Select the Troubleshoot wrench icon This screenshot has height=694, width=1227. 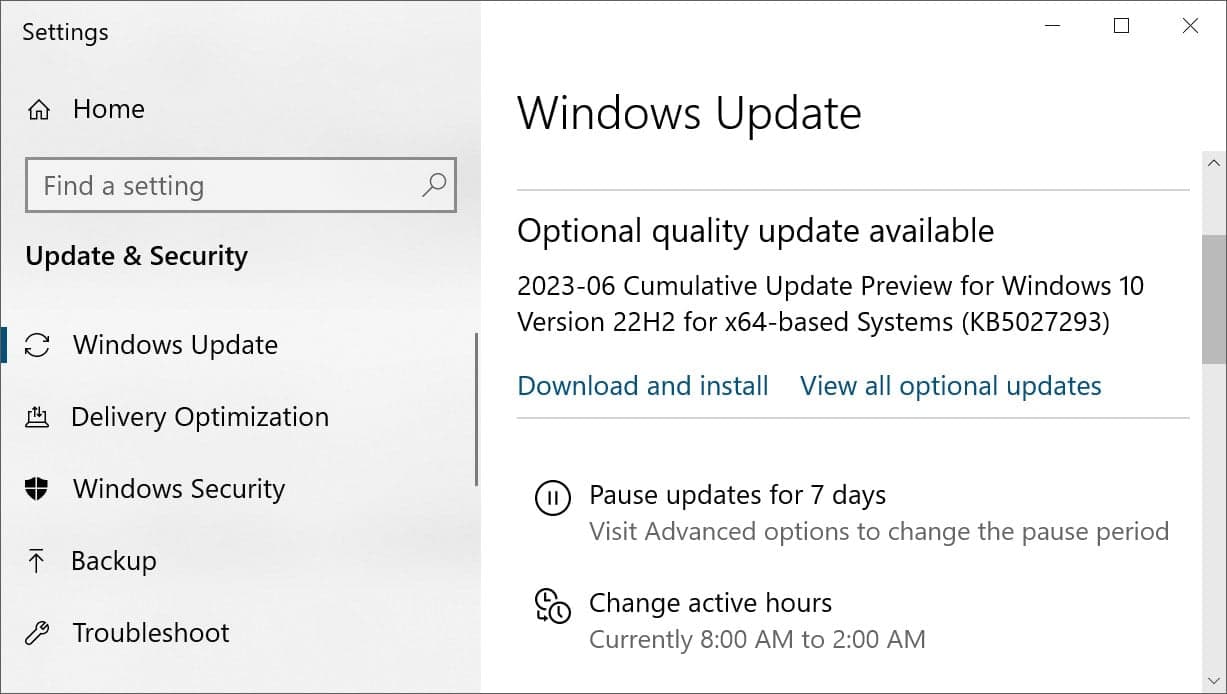click(38, 633)
